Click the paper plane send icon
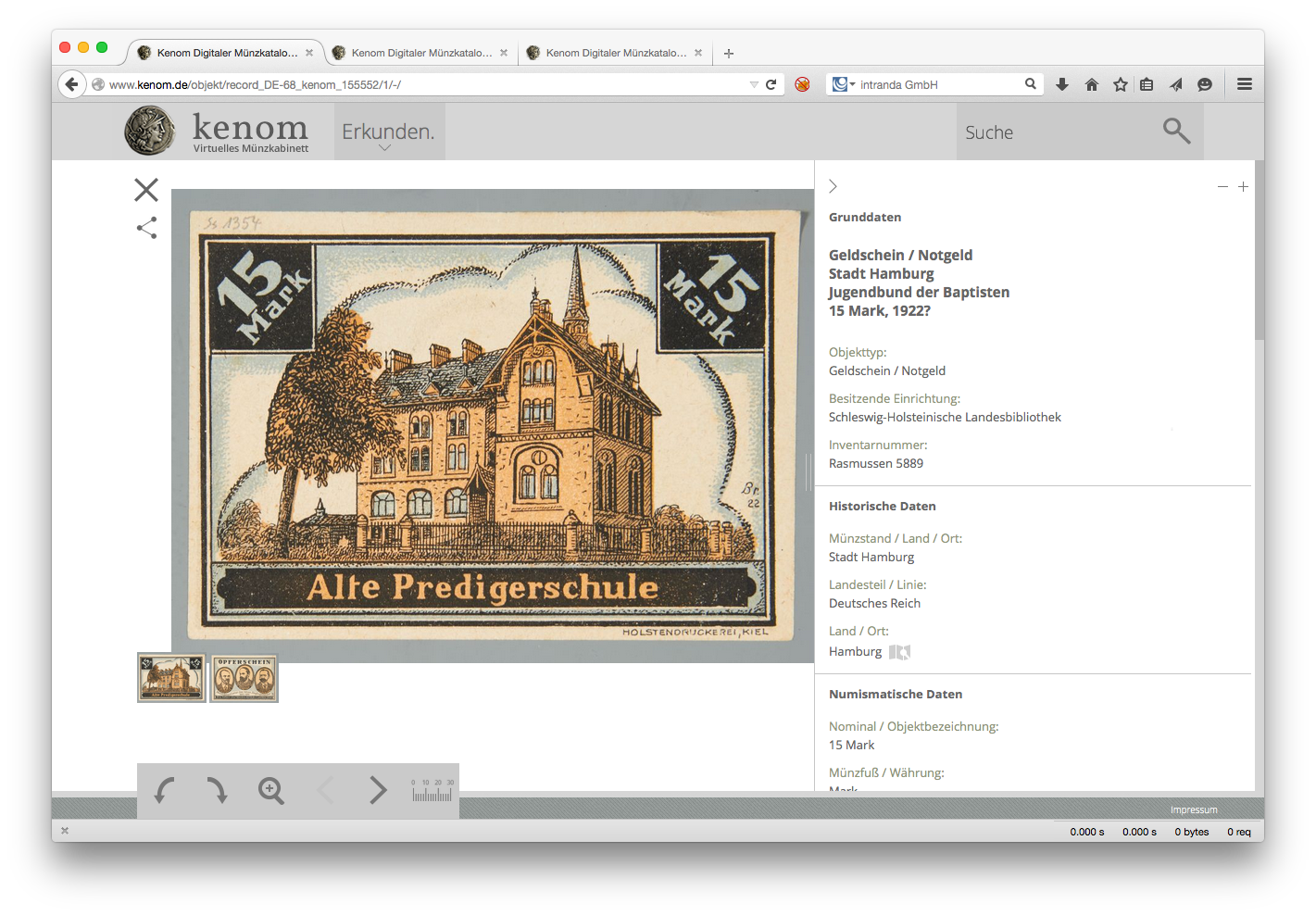Viewport: 1316px width, 916px height. pyautogui.click(x=1176, y=84)
